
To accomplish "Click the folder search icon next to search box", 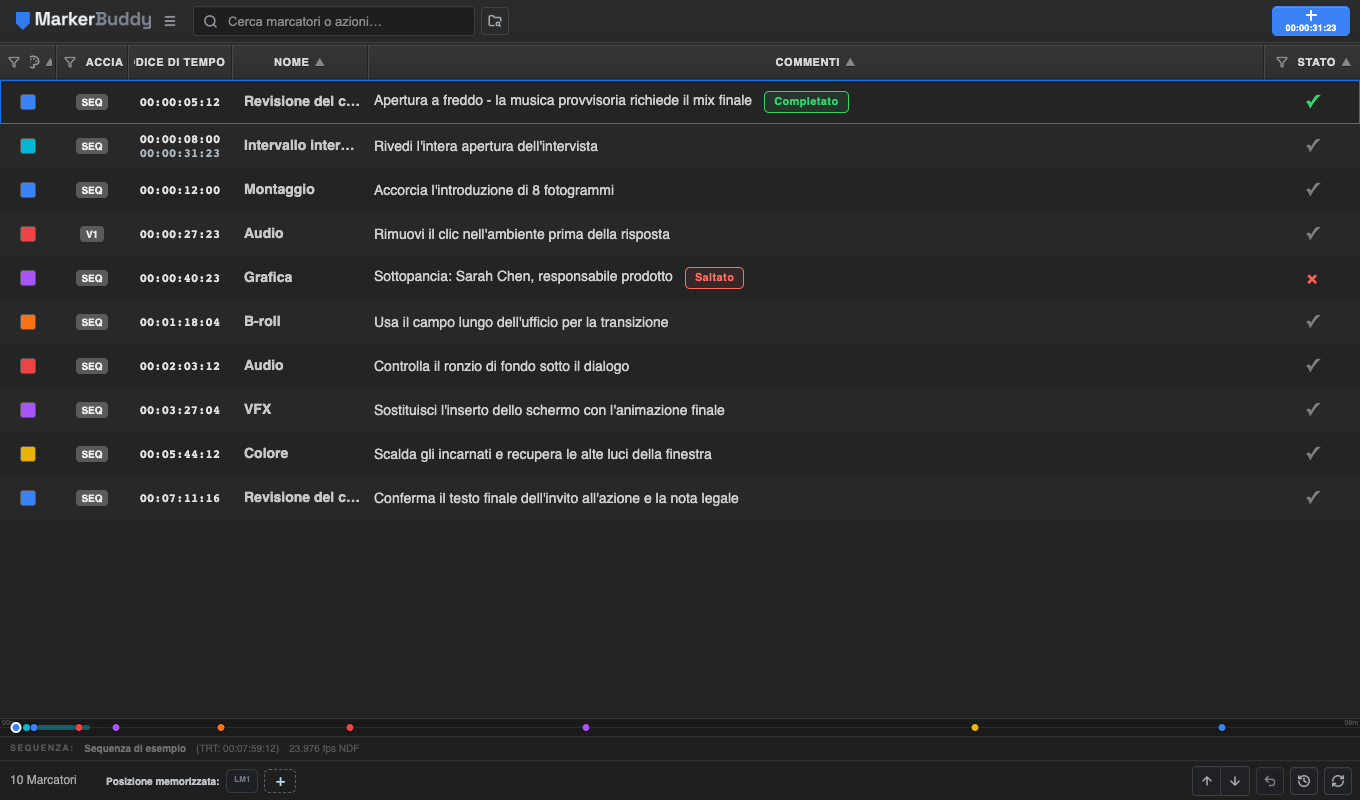I will point(495,21).
